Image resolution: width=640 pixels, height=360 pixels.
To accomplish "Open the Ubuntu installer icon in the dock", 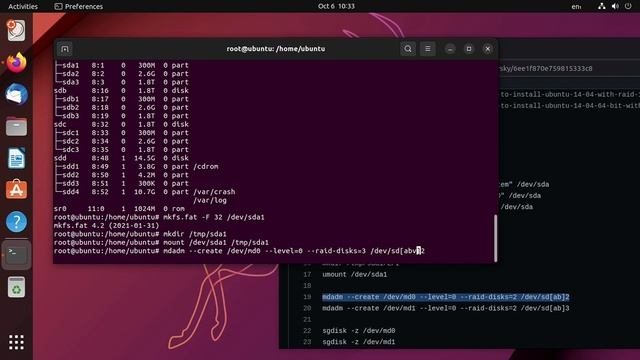I will click(16, 31).
